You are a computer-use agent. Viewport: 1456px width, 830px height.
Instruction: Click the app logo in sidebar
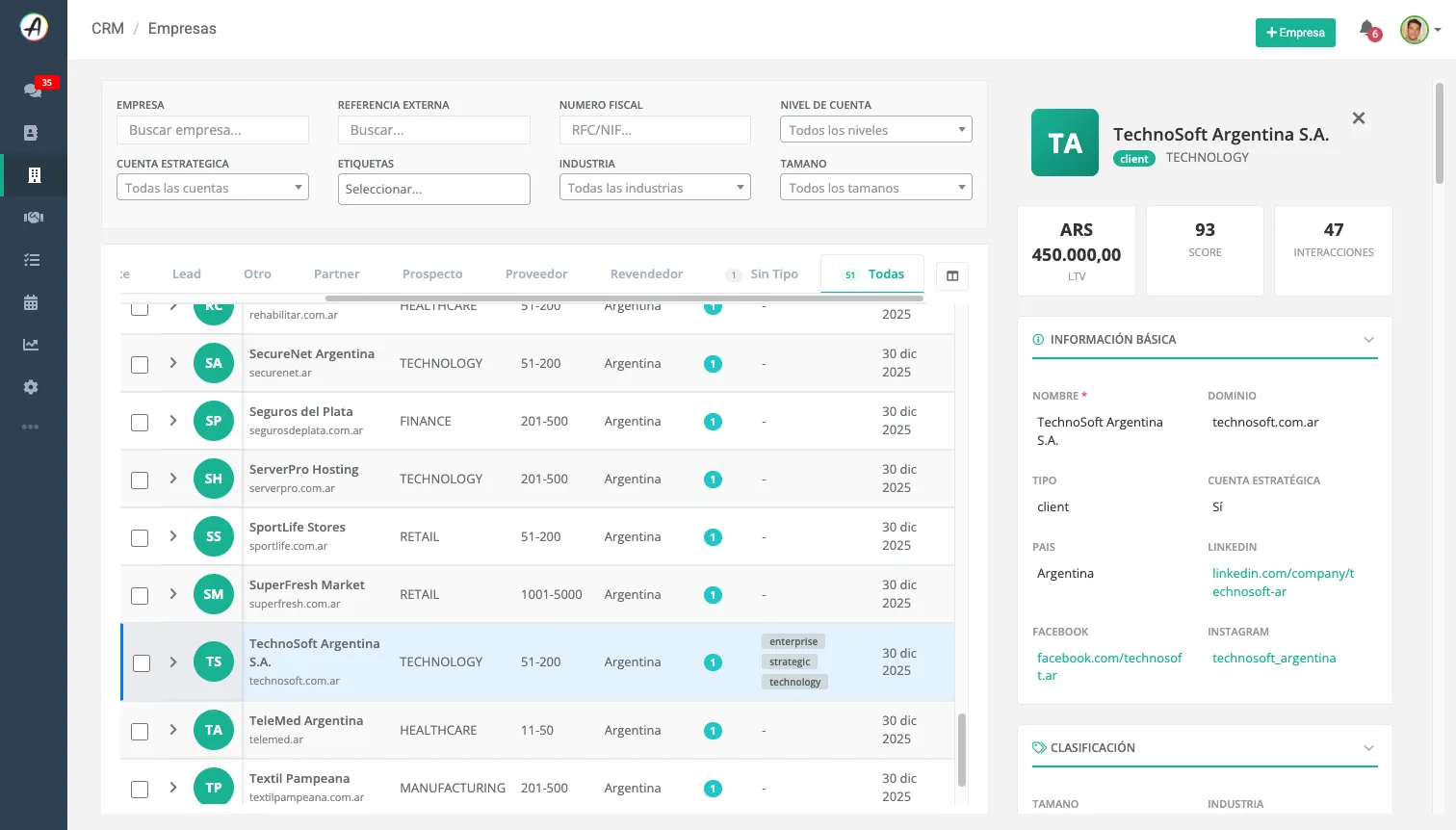34,27
